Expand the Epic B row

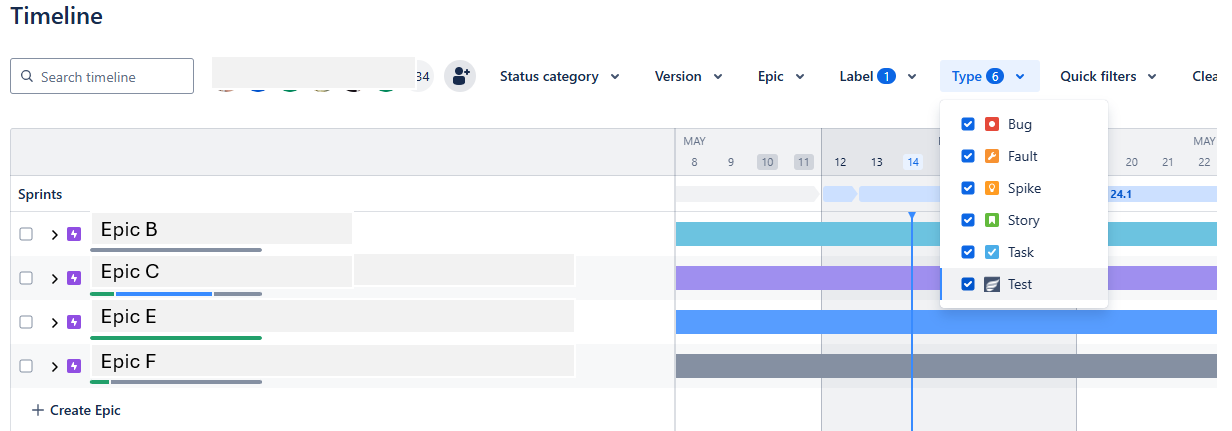(x=54, y=234)
